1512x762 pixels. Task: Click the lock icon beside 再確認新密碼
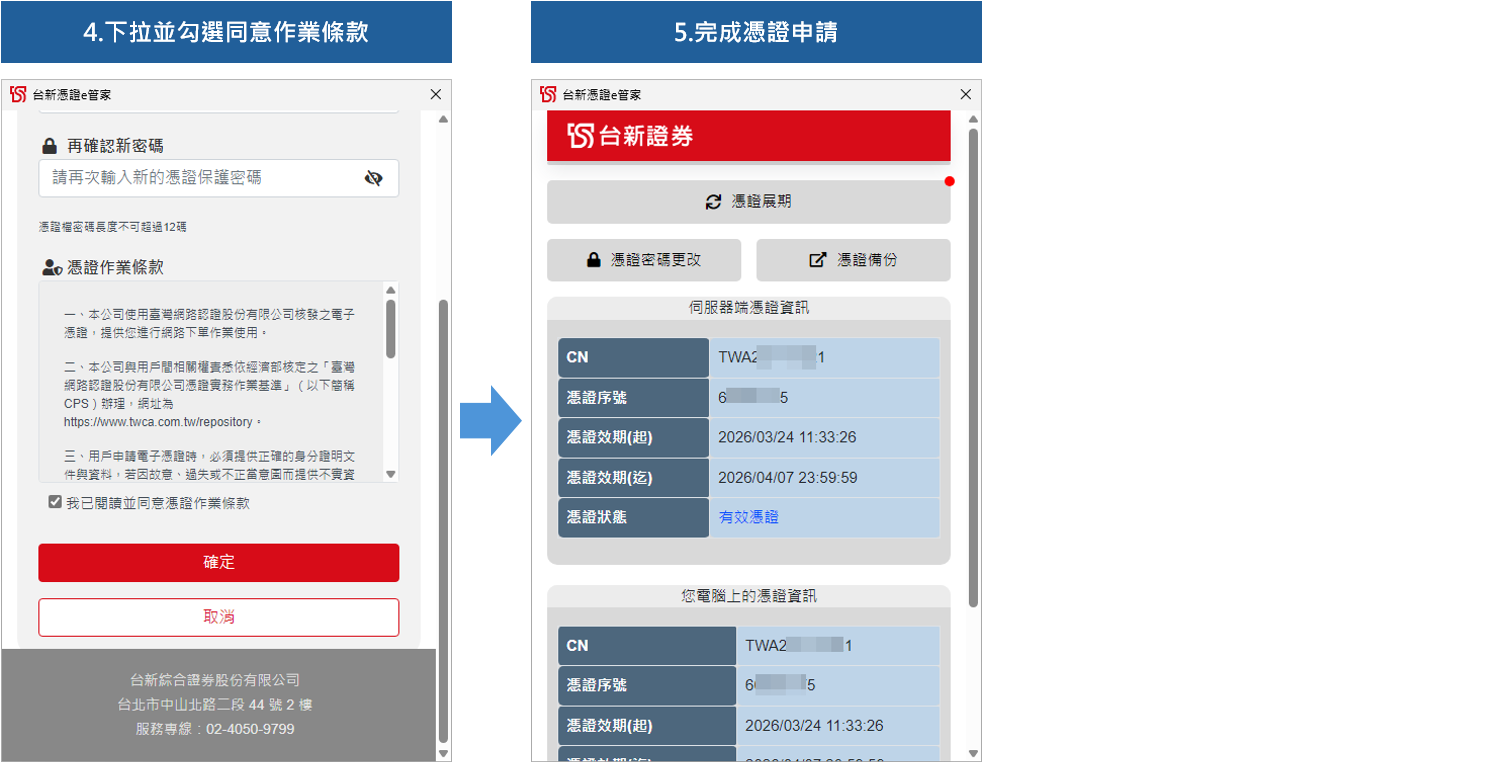pos(50,146)
